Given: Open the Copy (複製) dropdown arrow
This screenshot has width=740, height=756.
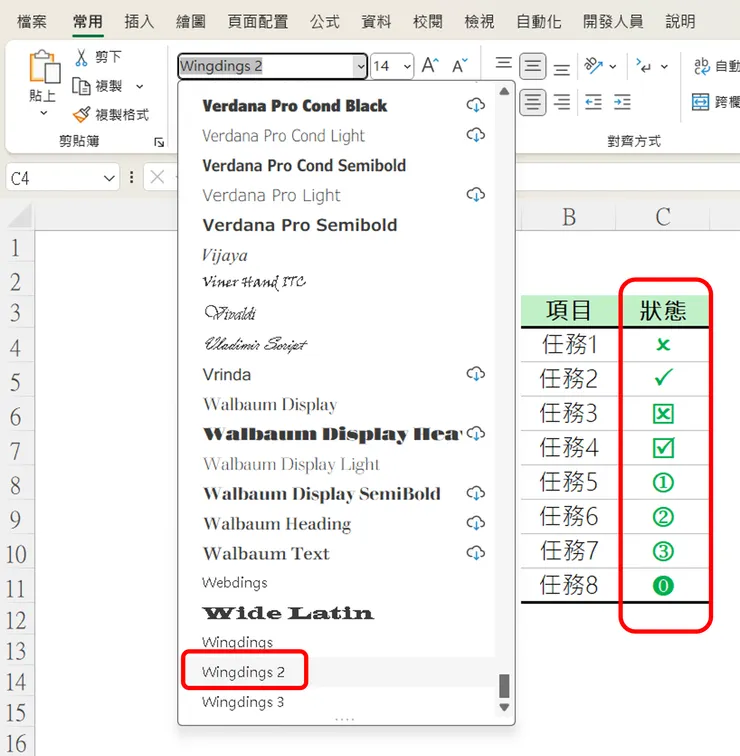Looking at the screenshot, I should (140, 87).
